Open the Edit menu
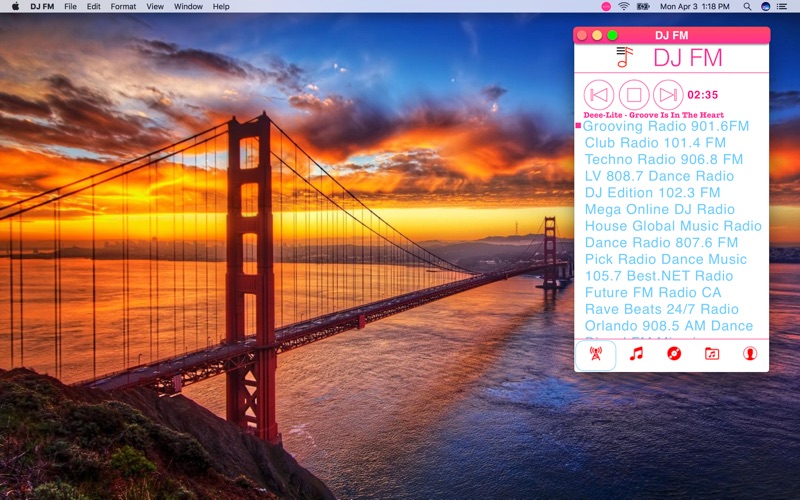This screenshot has height=500, width=800. coord(93,7)
